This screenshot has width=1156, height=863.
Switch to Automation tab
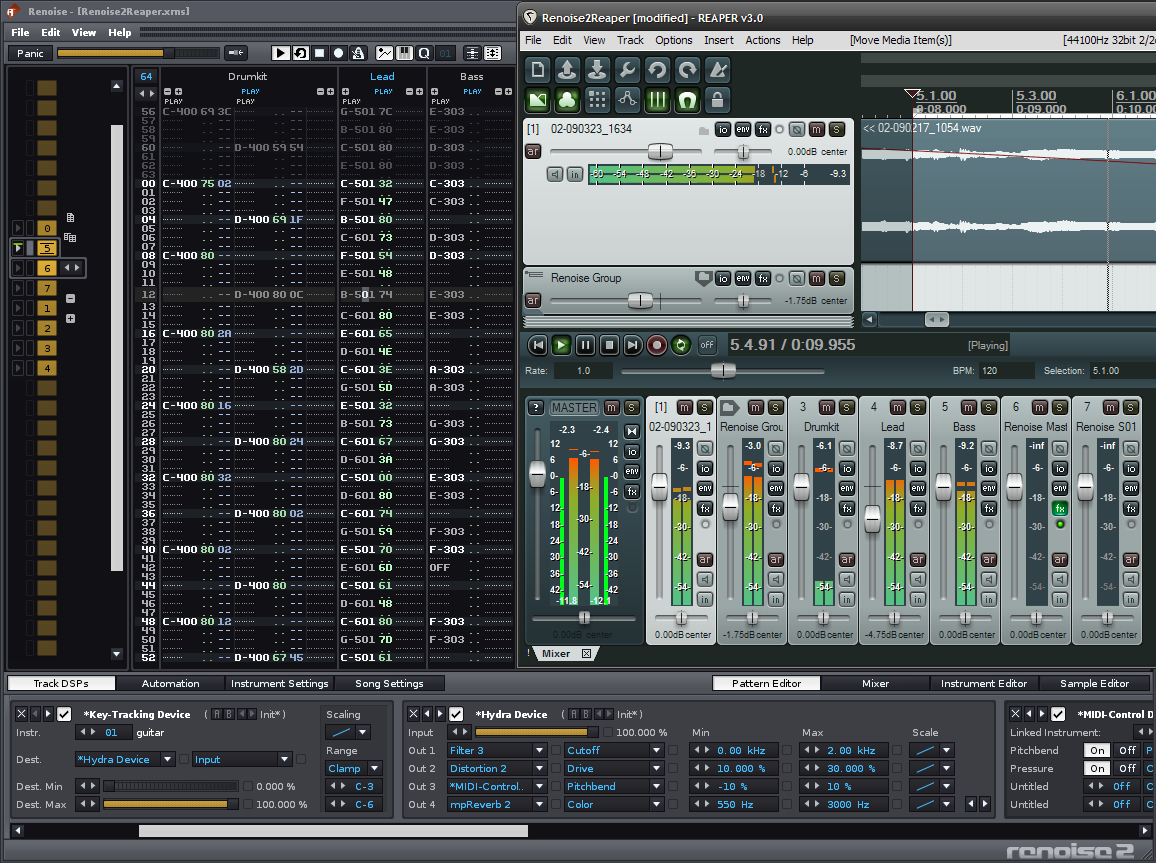170,683
